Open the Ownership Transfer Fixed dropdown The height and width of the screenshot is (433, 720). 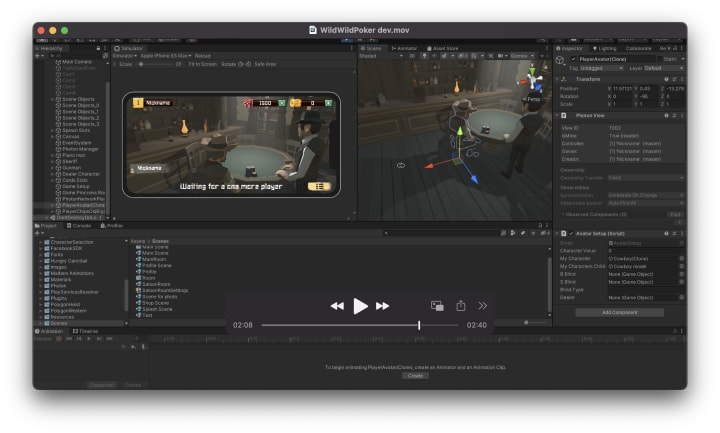coord(646,178)
